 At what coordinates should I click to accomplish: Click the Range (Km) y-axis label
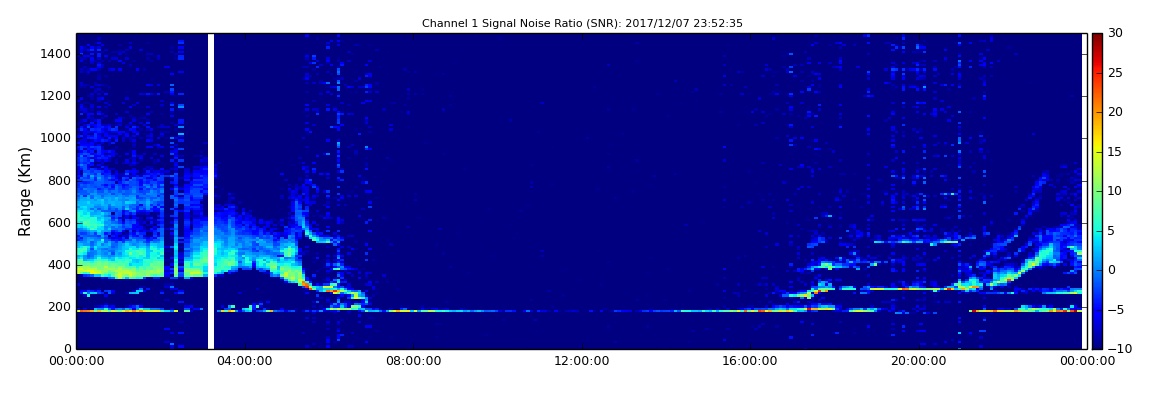(25, 191)
